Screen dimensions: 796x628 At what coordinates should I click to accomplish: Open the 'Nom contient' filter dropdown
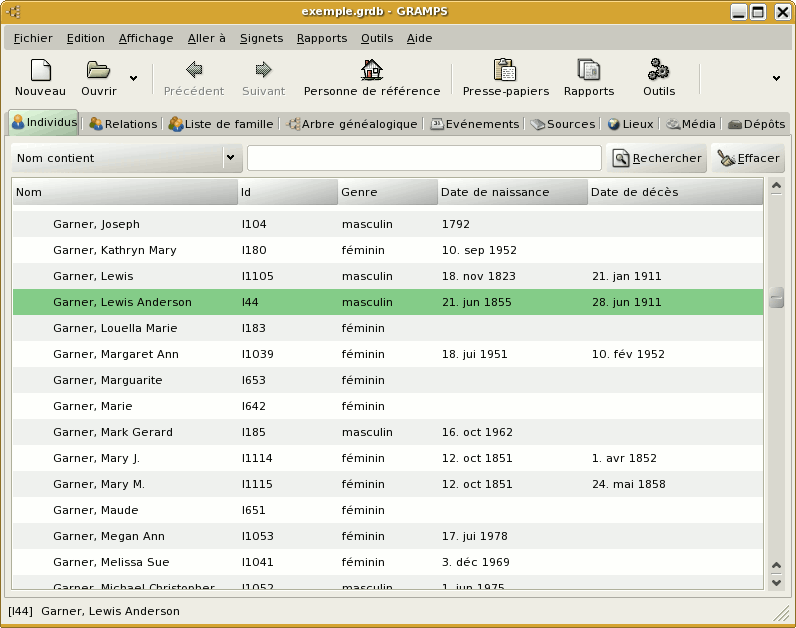click(x=127, y=158)
